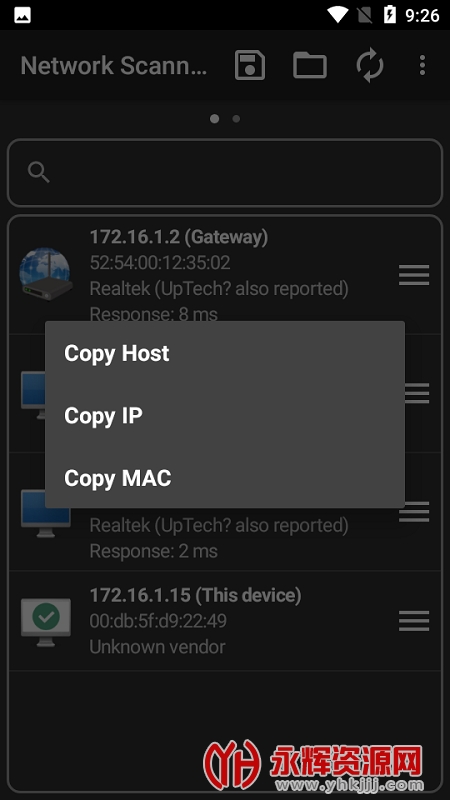Select the 172.16.1.15 (This device) entry

225,621
